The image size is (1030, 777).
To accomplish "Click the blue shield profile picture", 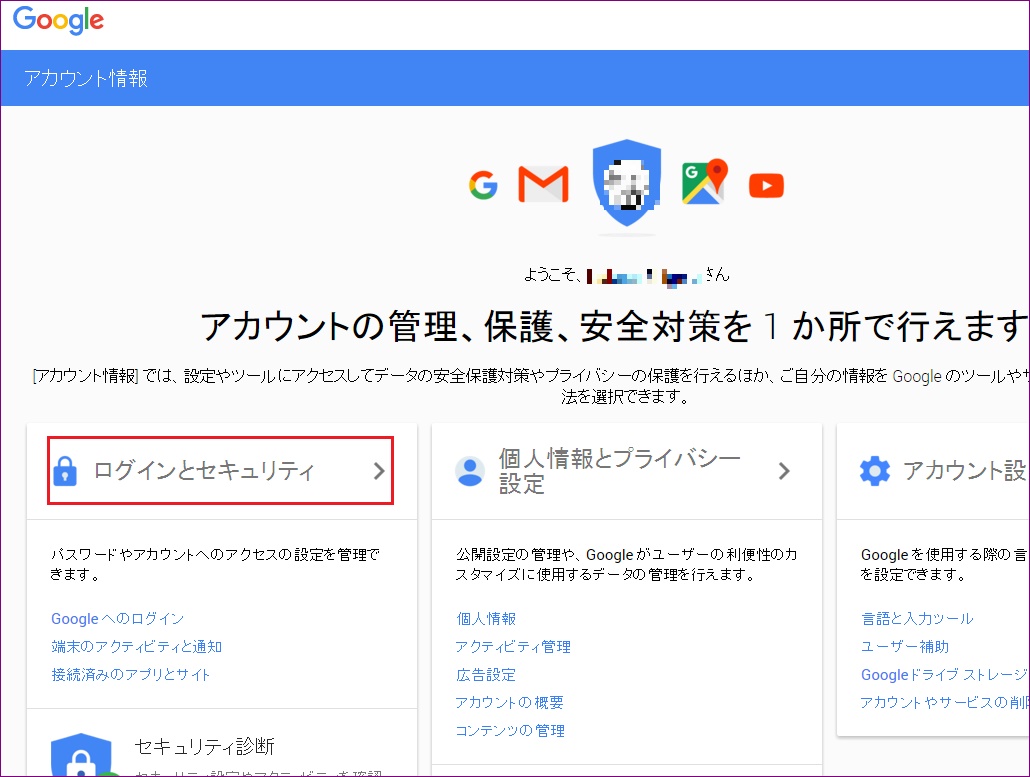I will point(627,182).
